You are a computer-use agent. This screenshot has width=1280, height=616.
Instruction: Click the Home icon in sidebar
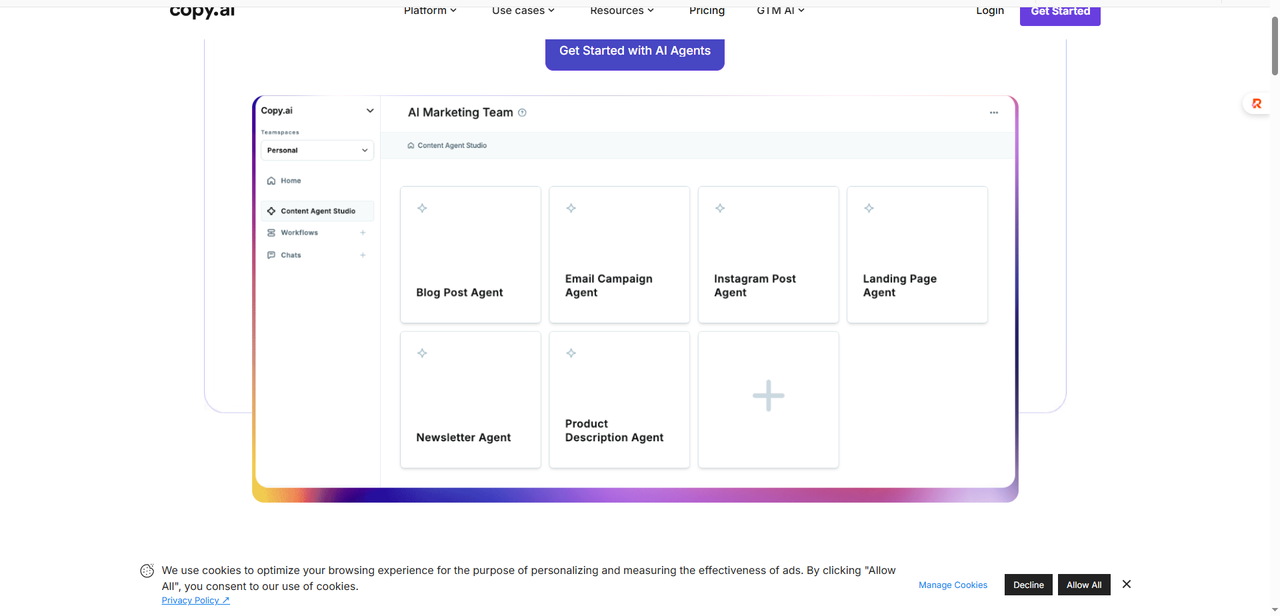click(271, 181)
